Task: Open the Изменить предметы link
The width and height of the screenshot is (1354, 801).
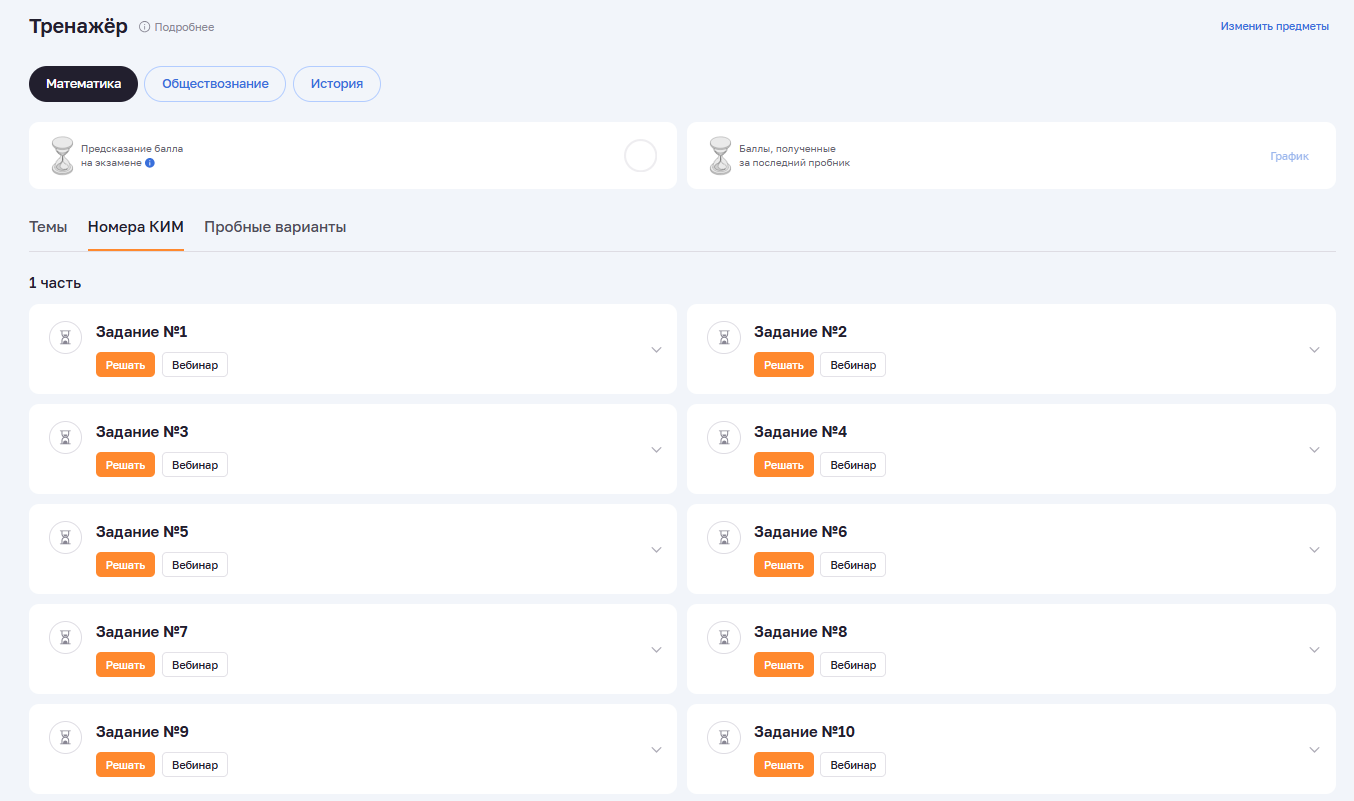Action: point(1274,27)
